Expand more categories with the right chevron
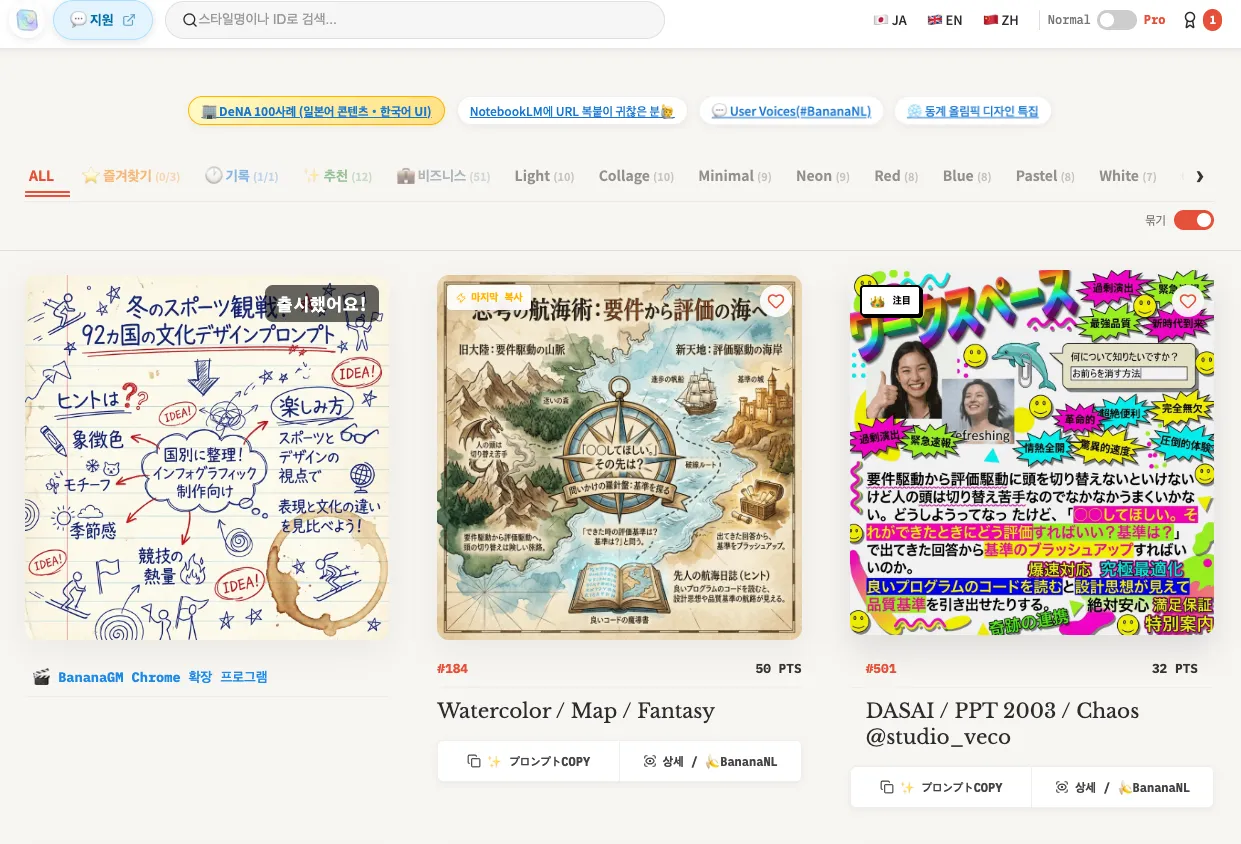The width and height of the screenshot is (1241, 844). click(1200, 177)
